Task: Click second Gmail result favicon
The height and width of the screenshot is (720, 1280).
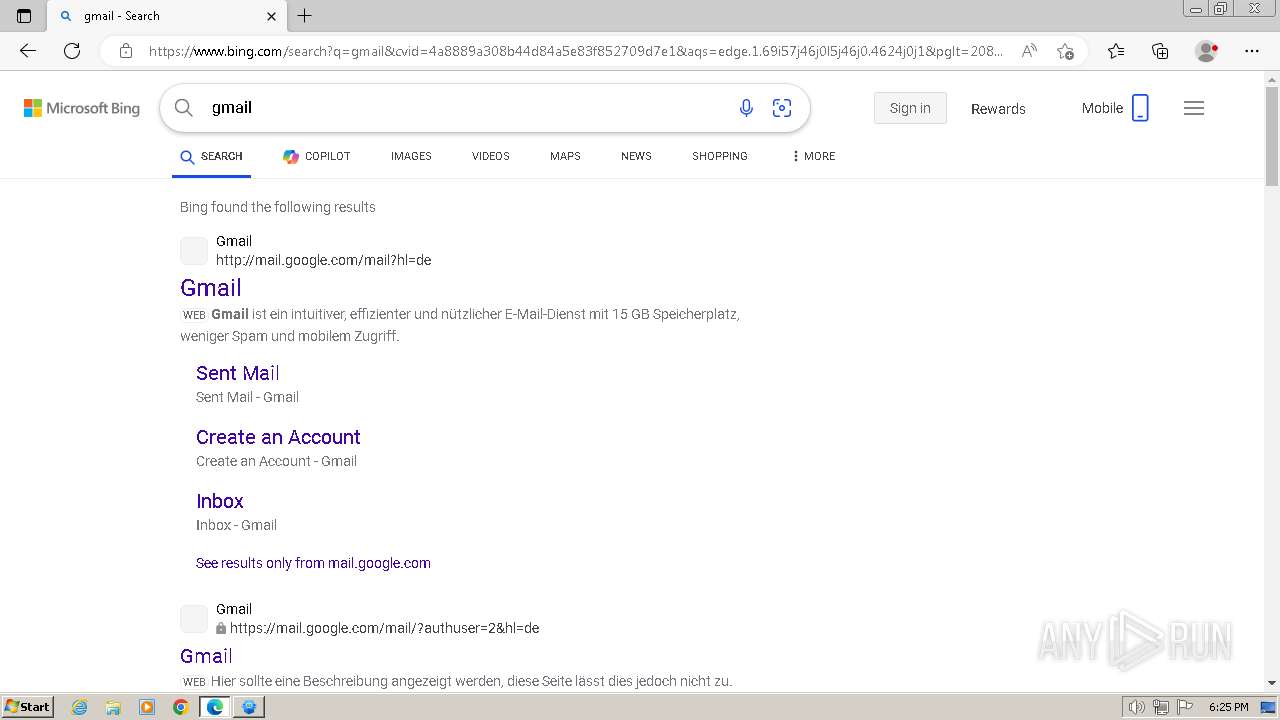Action: coord(194,619)
